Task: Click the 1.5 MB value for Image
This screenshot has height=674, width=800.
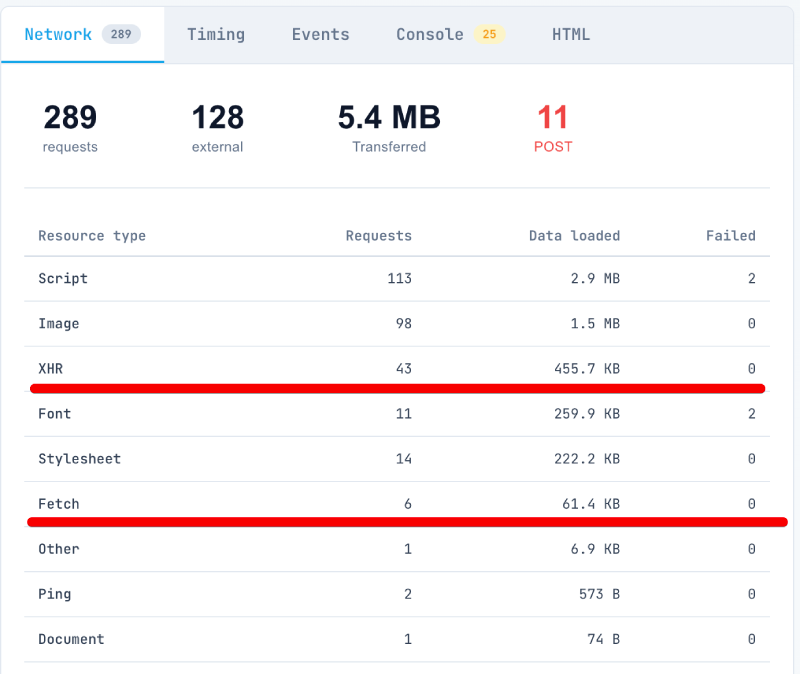Action: point(595,323)
